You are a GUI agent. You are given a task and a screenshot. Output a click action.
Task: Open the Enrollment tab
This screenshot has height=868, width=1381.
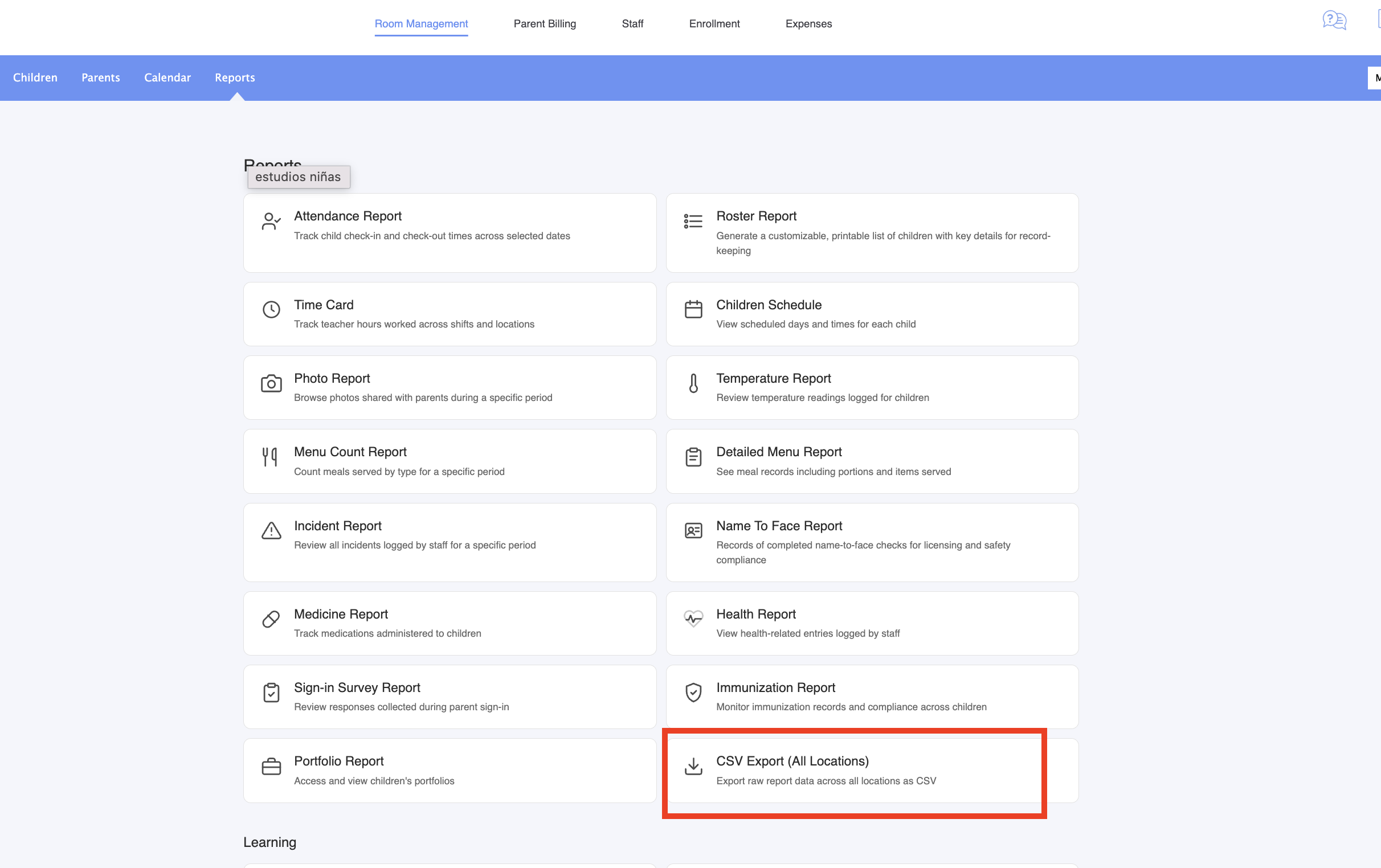click(x=714, y=23)
